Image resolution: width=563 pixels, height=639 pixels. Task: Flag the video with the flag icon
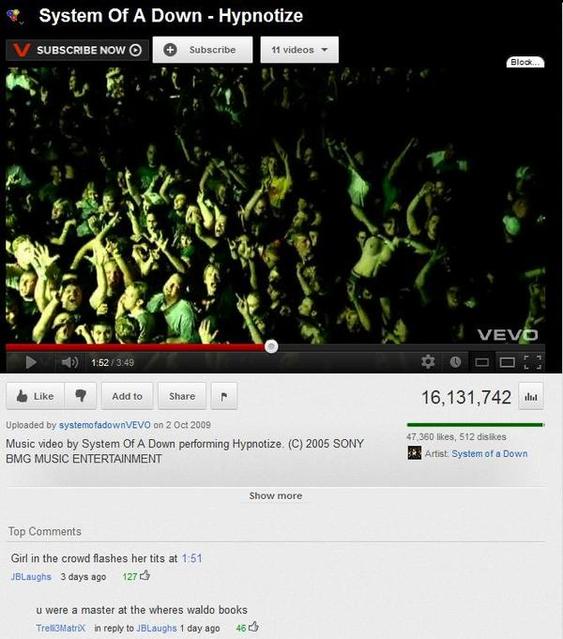224,396
